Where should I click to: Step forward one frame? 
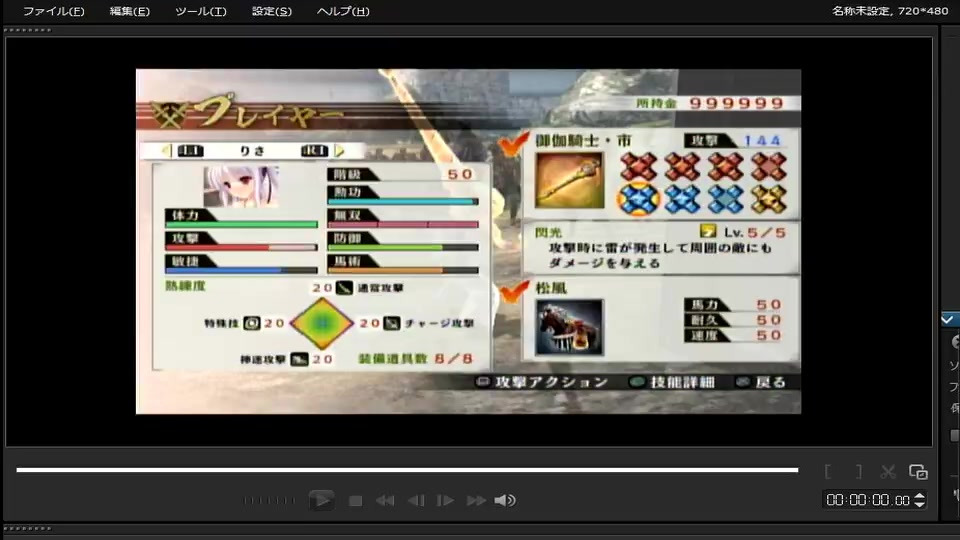tap(445, 501)
